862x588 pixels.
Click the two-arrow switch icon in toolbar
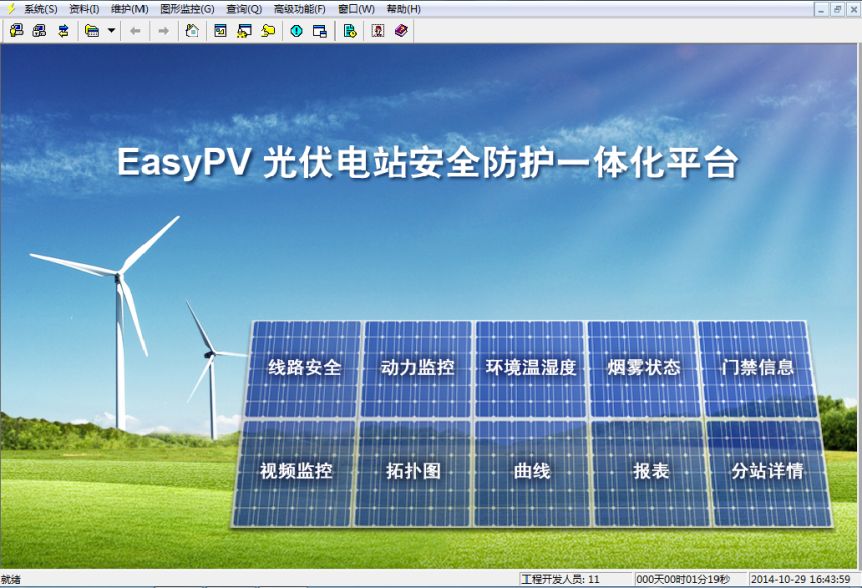[63, 31]
